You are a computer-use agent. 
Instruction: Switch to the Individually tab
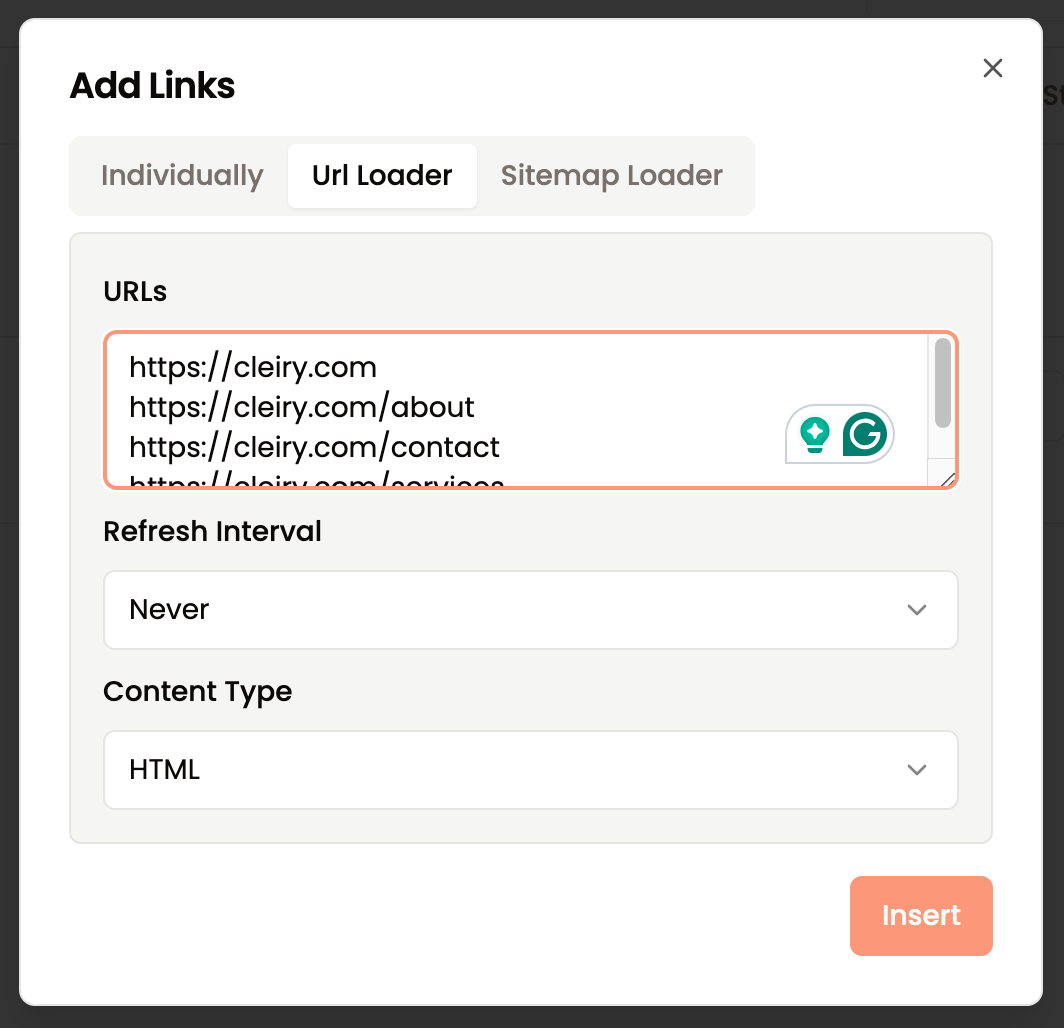coord(182,176)
